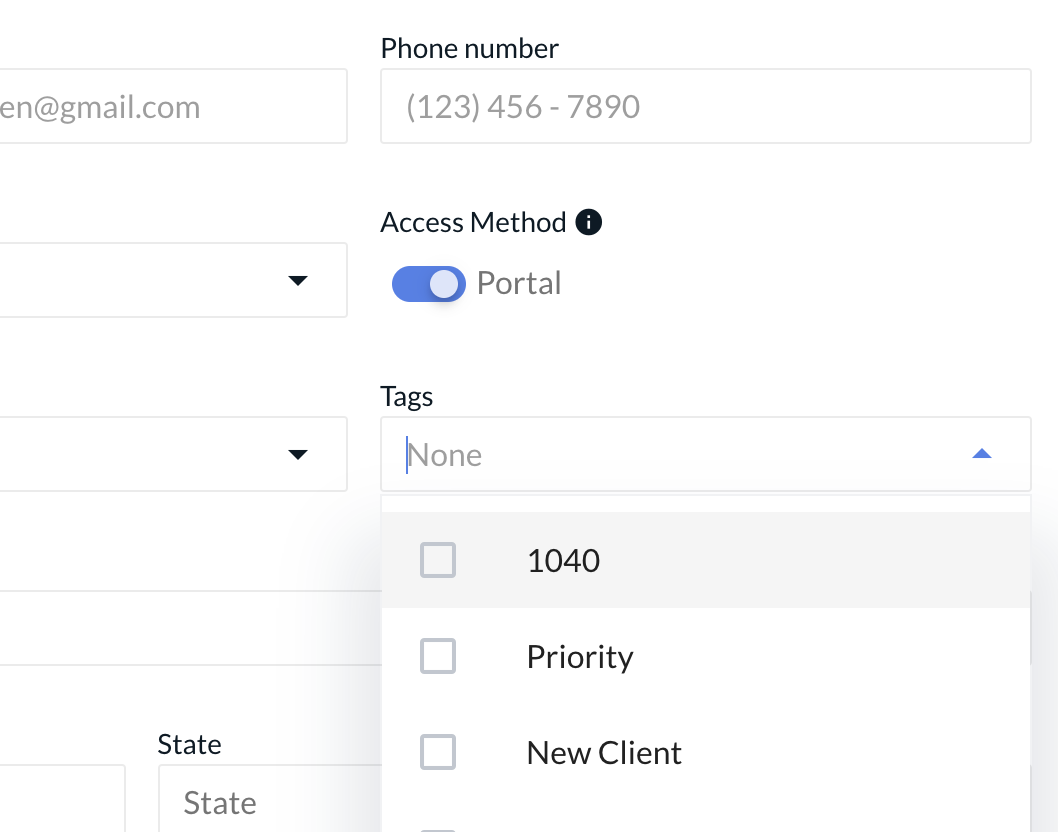Check the Priority tag checkbox
Screen dimensions: 1058x832
pos(438,656)
